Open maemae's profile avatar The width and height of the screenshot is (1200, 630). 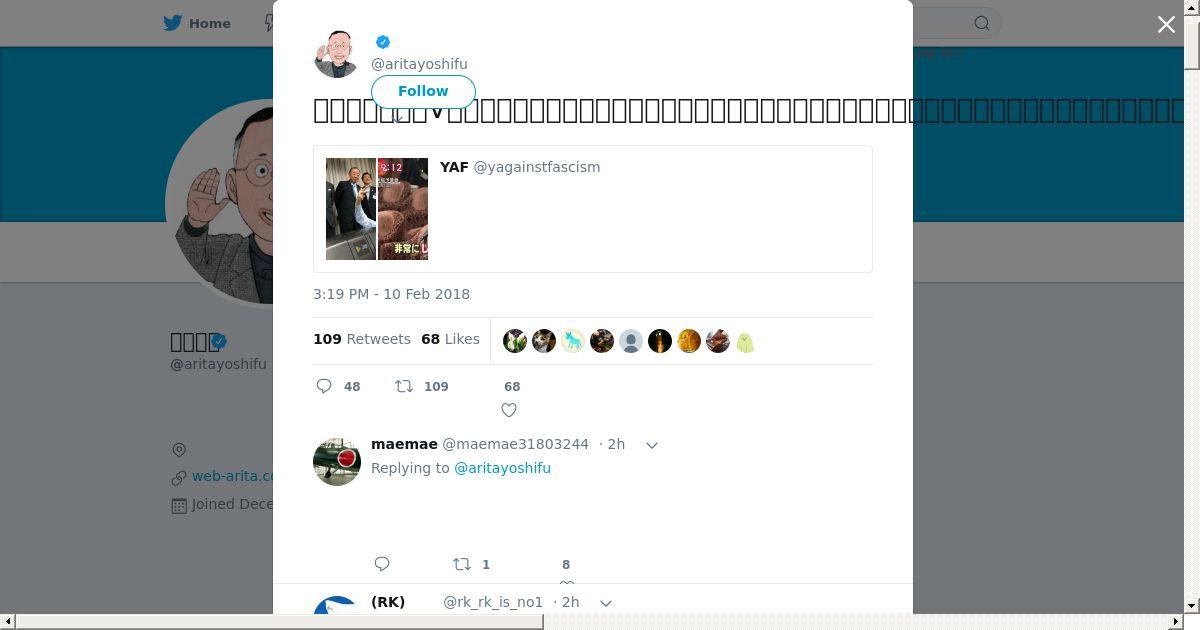tap(337, 461)
